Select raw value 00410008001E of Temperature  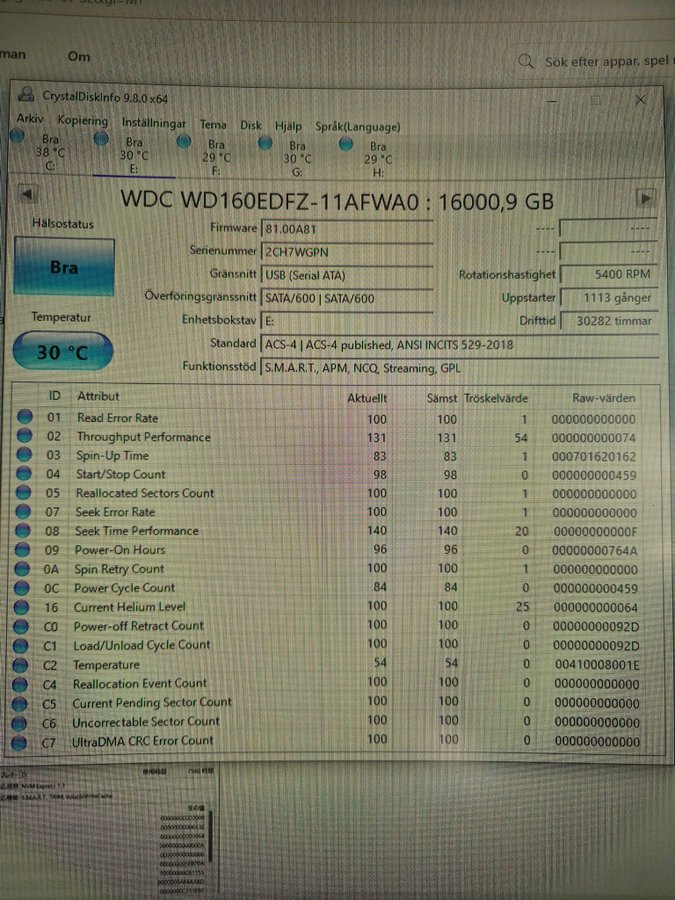597,665
